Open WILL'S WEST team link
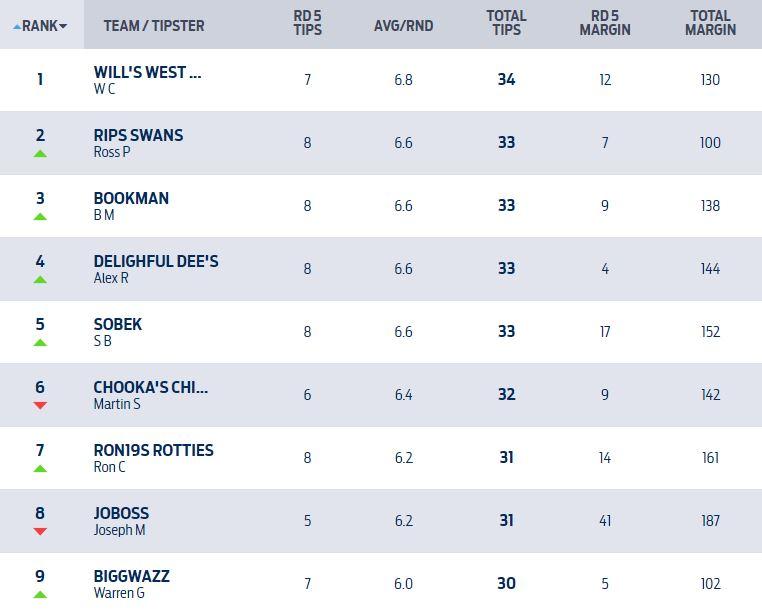 (x=147, y=72)
